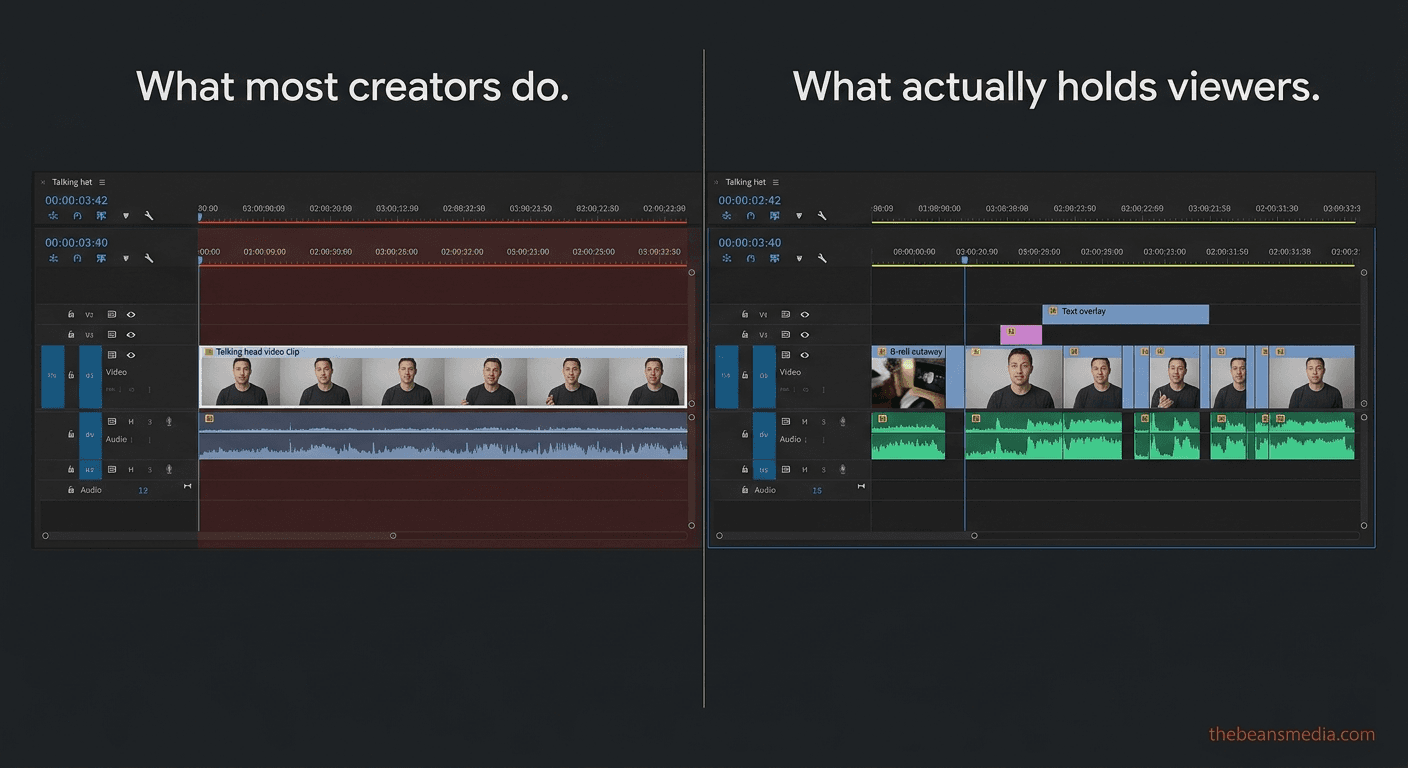Open the left timeline's Talking het panel menu
This screenshot has height=768, width=1408.
102,182
